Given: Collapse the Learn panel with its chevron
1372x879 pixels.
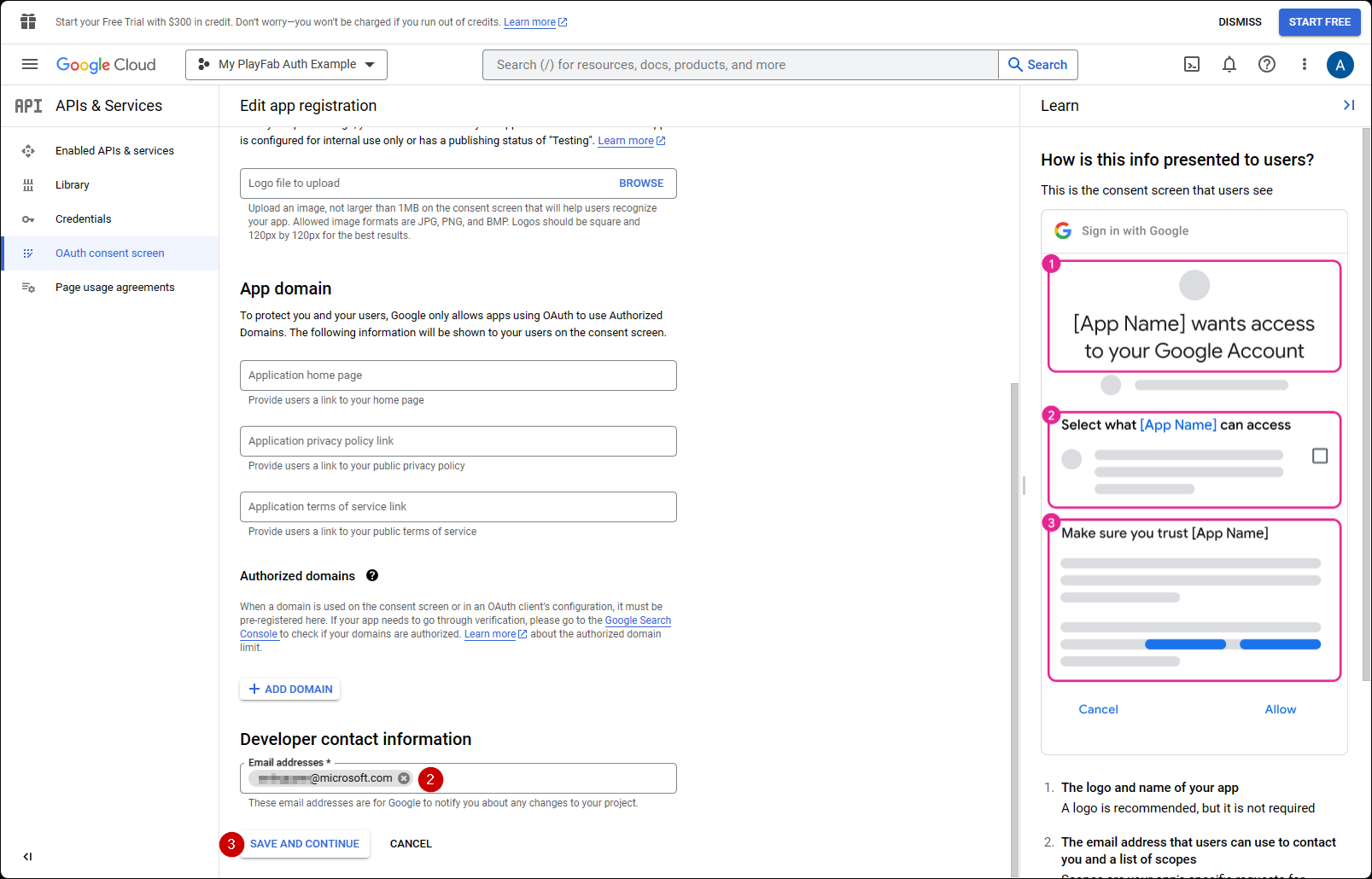Looking at the screenshot, I should [1349, 105].
